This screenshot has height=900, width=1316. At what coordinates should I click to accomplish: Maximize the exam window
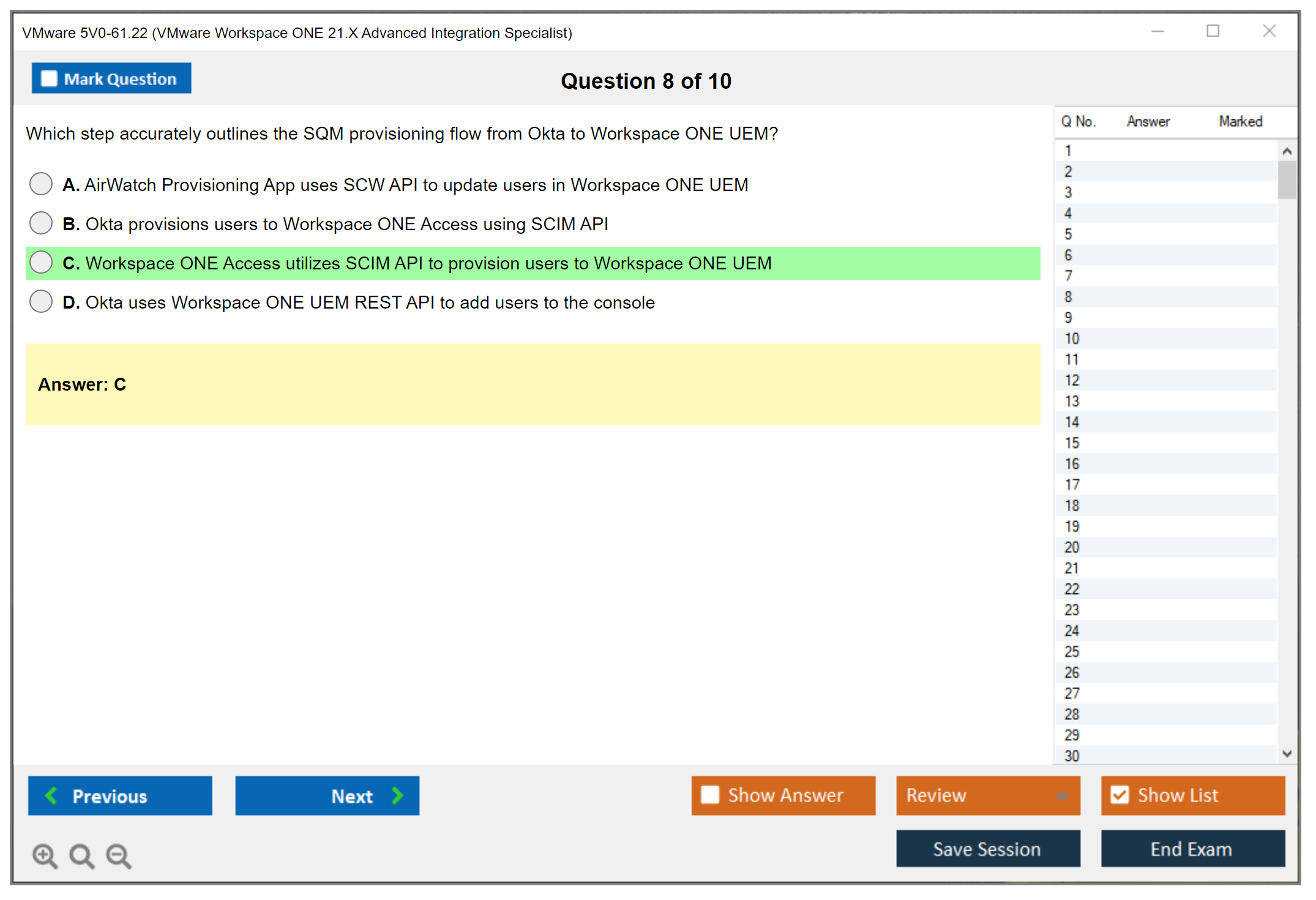coord(1213,31)
